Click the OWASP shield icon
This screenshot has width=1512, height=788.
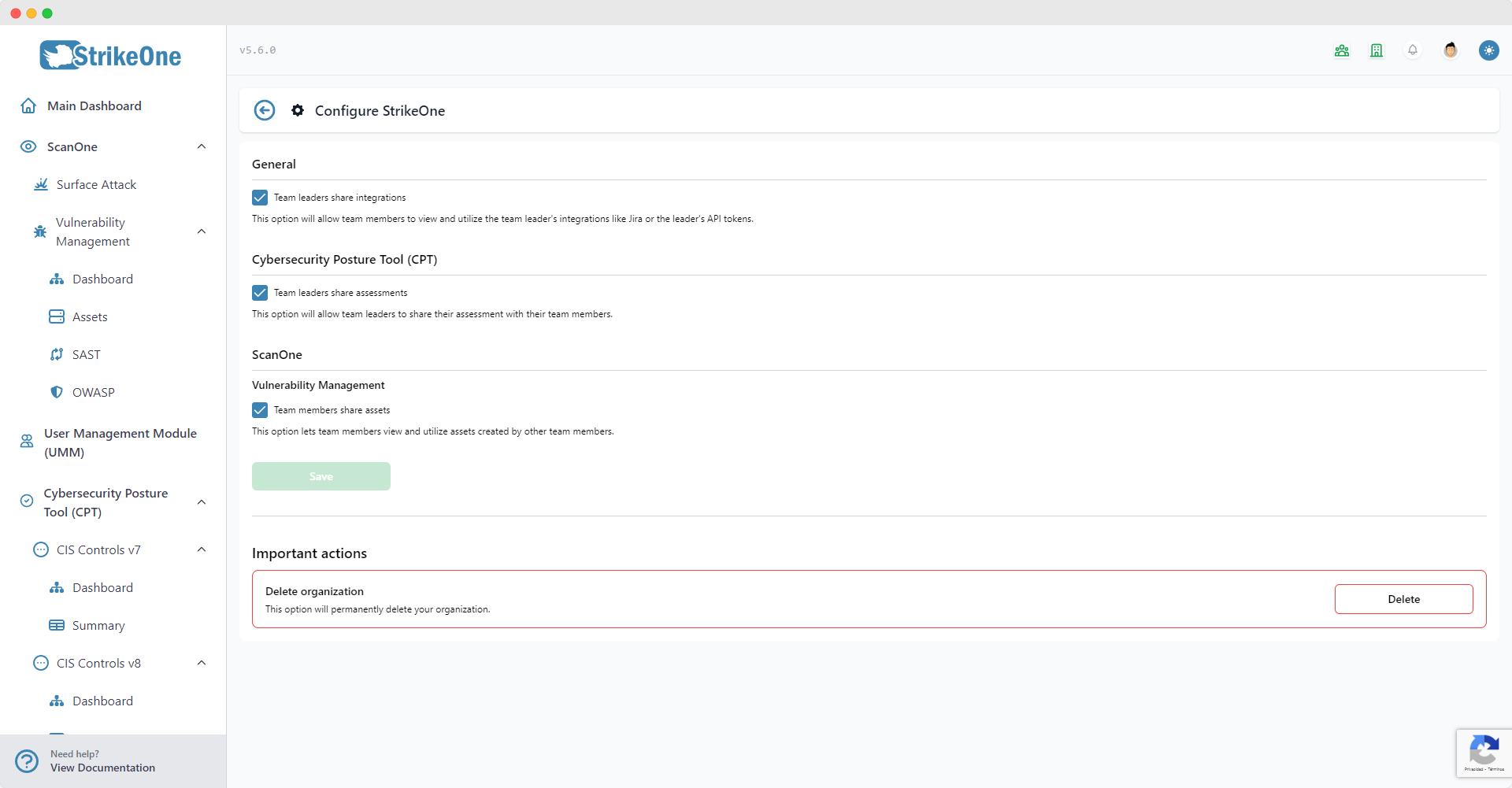tap(56, 392)
